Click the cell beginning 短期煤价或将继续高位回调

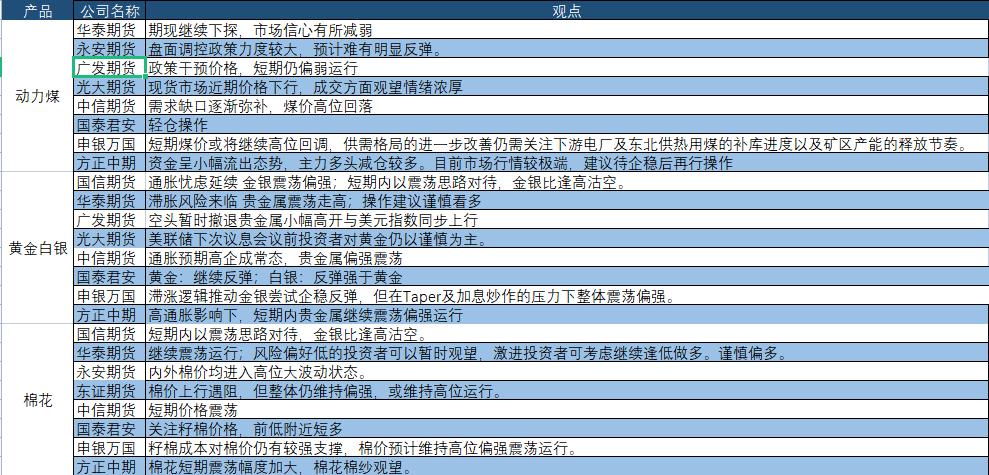coord(567,143)
